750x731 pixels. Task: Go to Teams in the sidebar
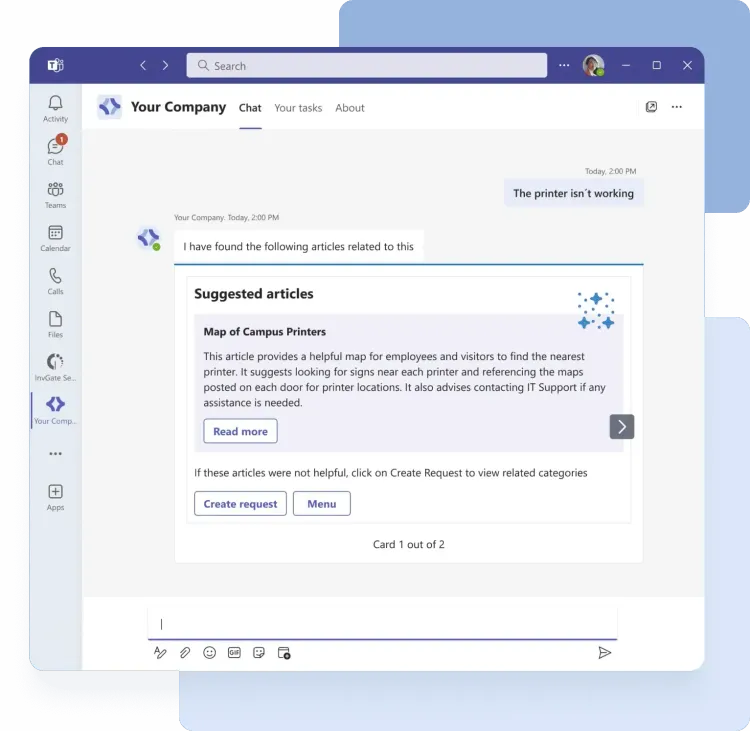[55, 194]
